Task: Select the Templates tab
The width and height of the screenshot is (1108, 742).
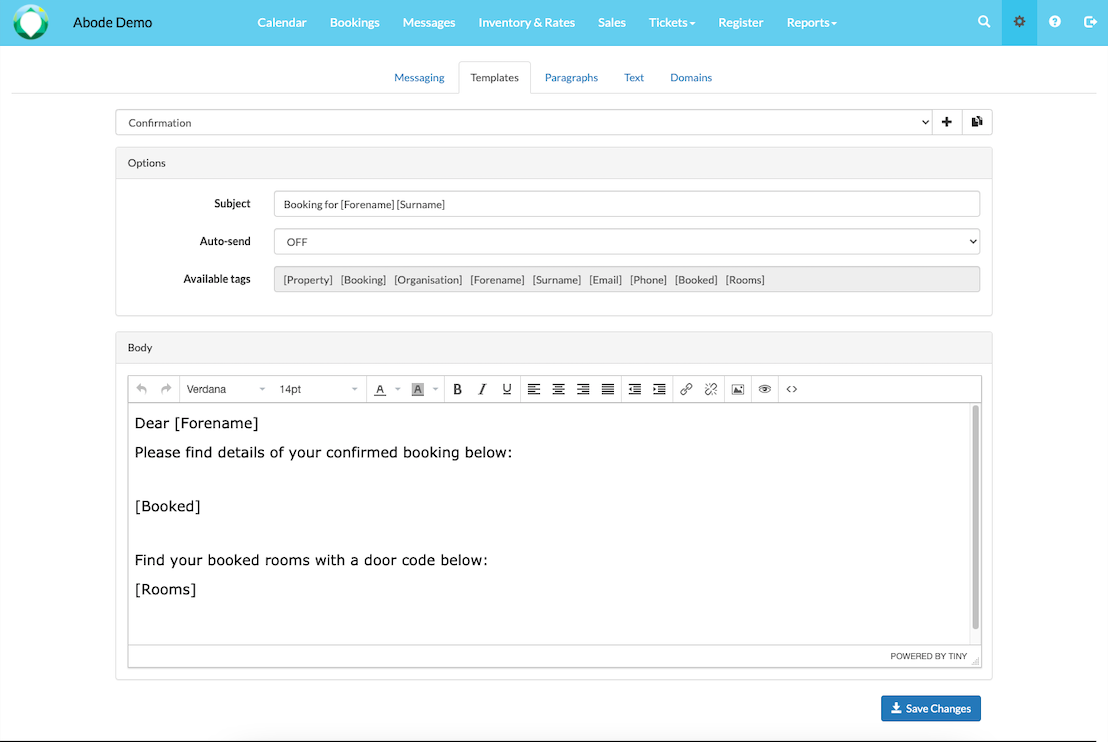Action: 495,78
